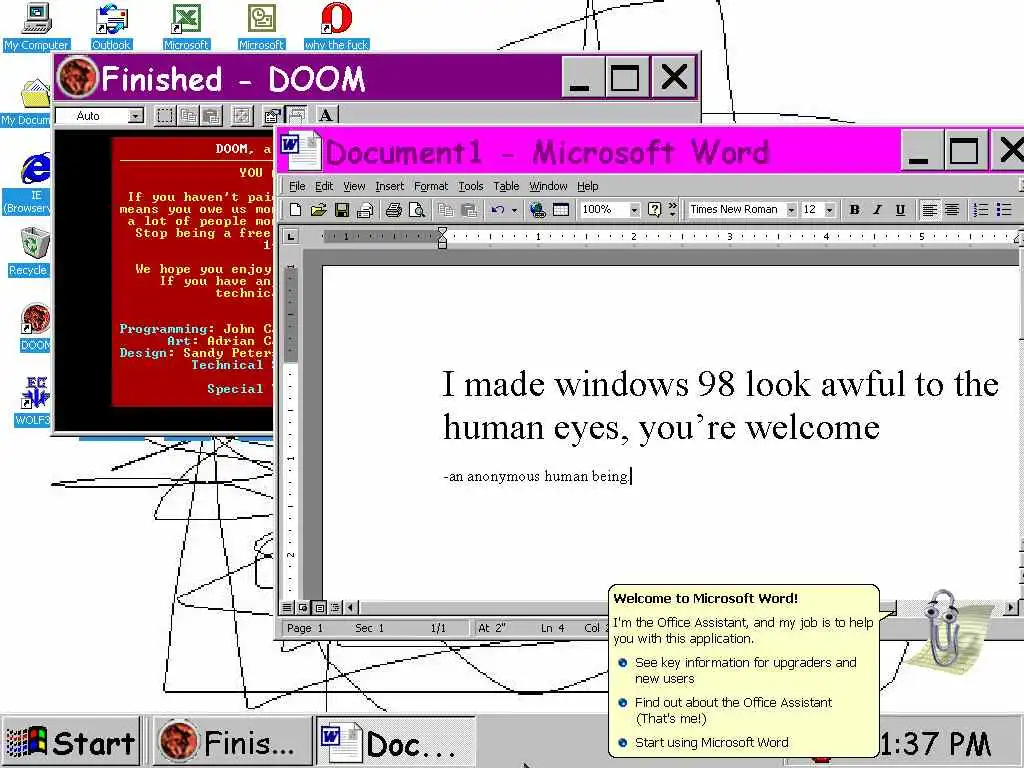The image size is (1024, 768).
Task: Open the View menu in Word
Action: [x=354, y=186]
